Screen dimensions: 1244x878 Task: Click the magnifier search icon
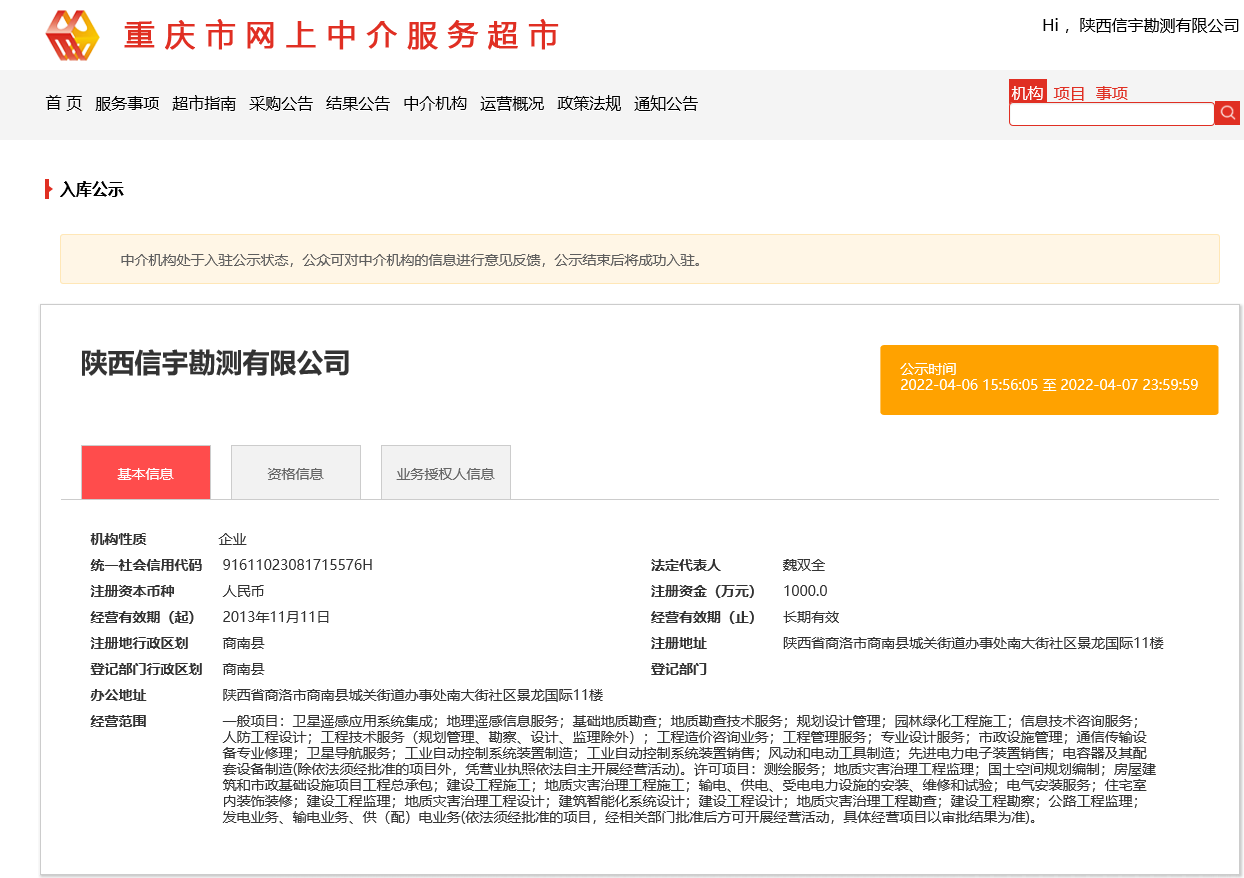tap(1227, 113)
